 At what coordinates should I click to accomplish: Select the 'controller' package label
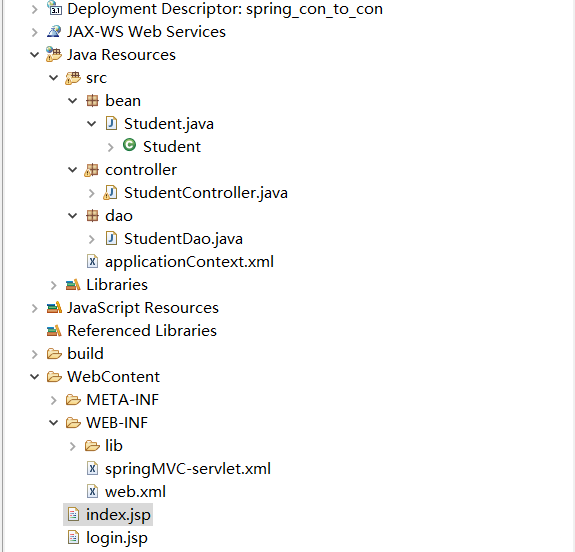pos(141,169)
